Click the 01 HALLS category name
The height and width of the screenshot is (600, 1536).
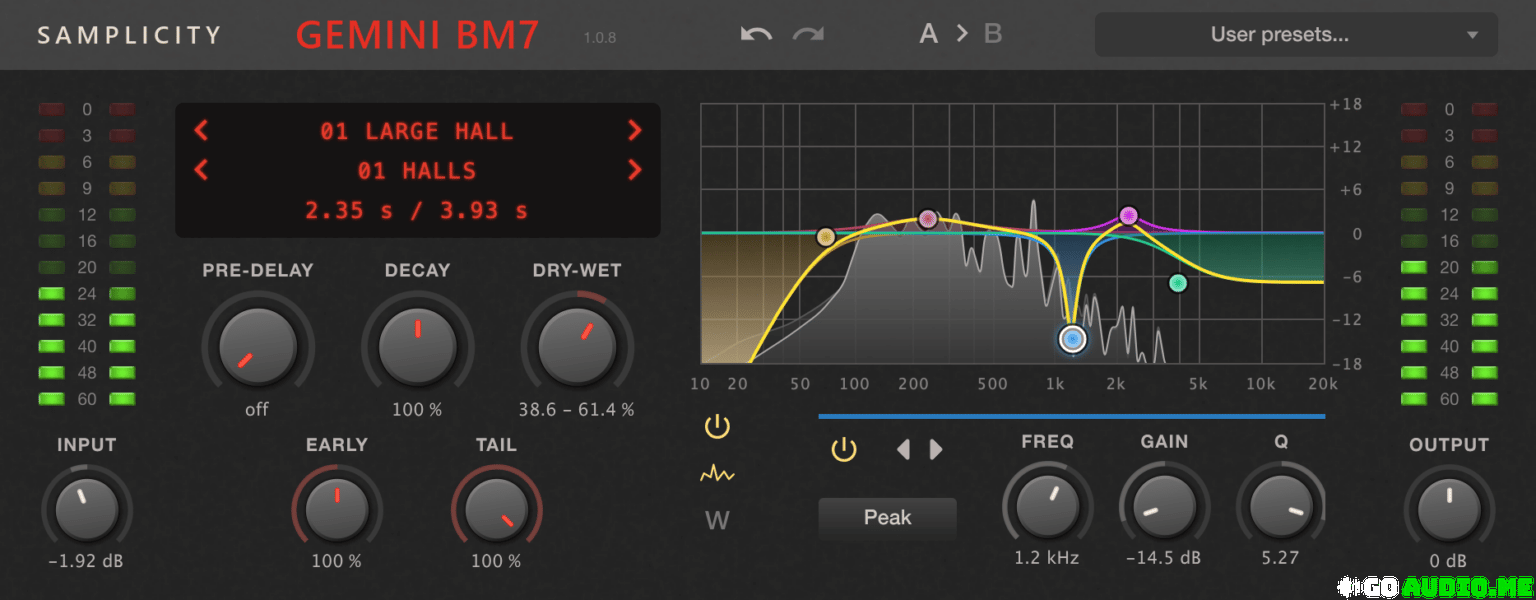point(417,171)
